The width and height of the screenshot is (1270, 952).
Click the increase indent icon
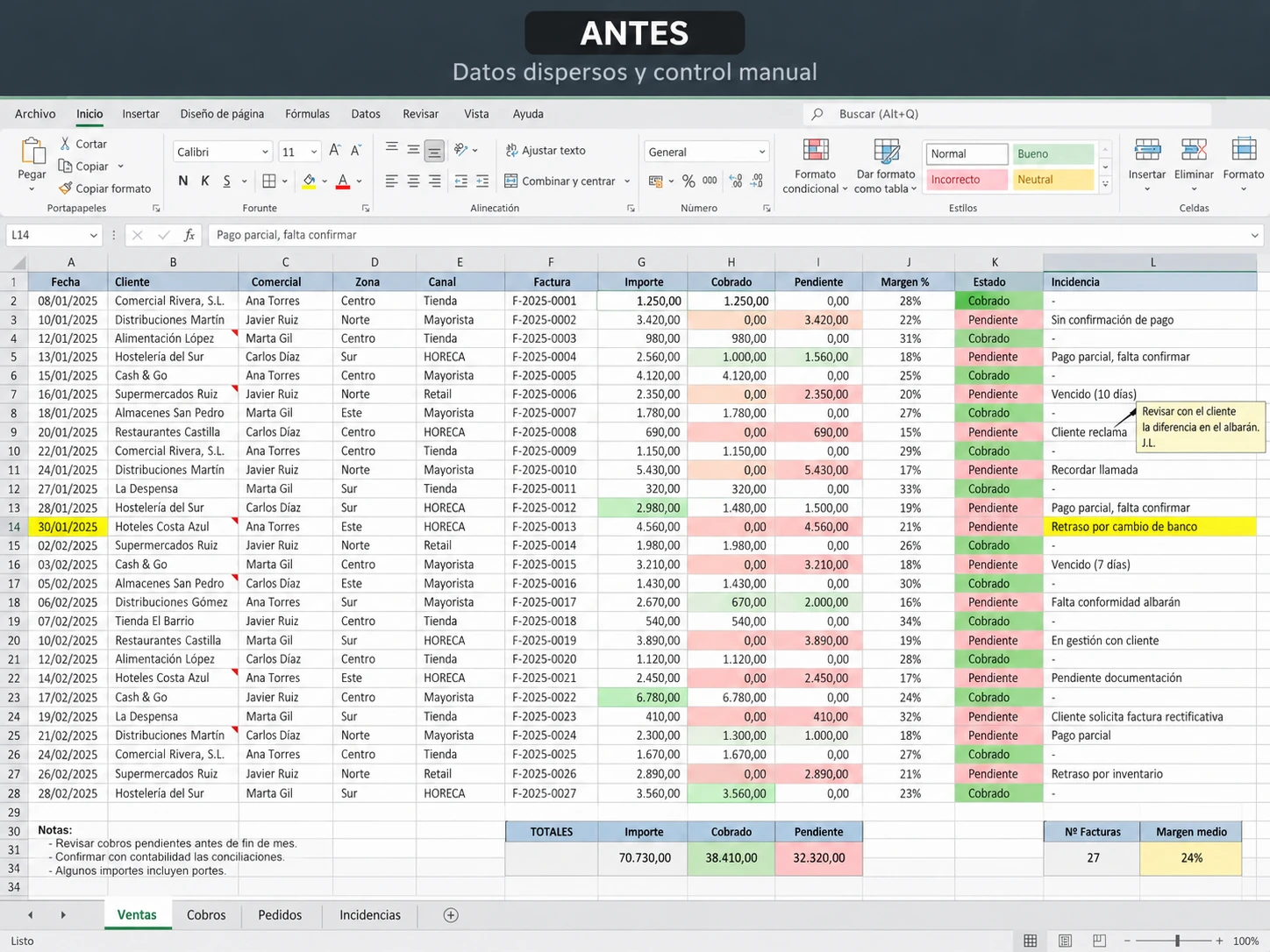click(x=482, y=181)
